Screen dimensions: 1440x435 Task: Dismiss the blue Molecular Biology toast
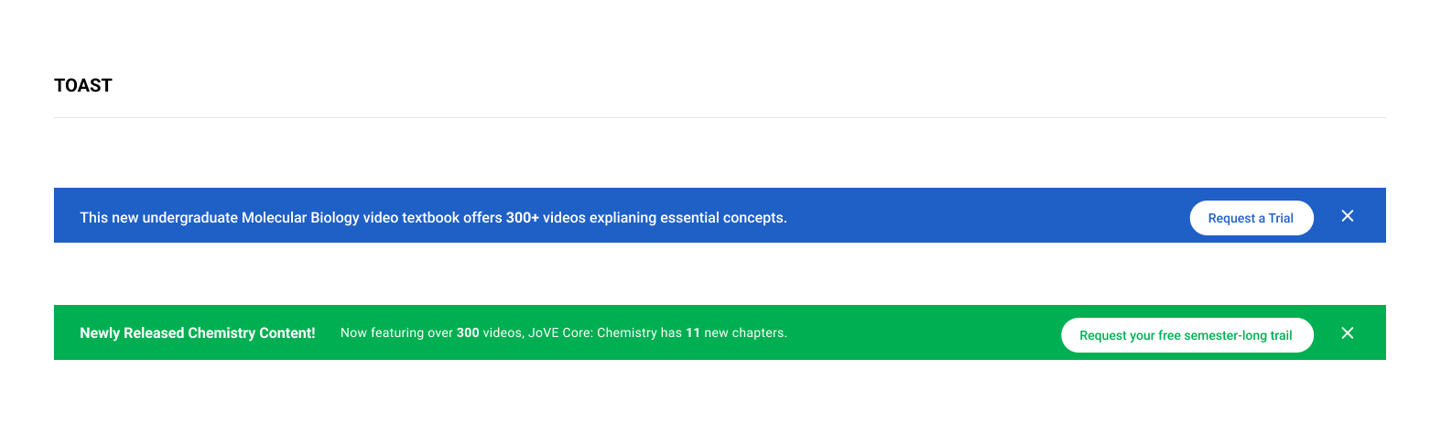click(x=1347, y=216)
